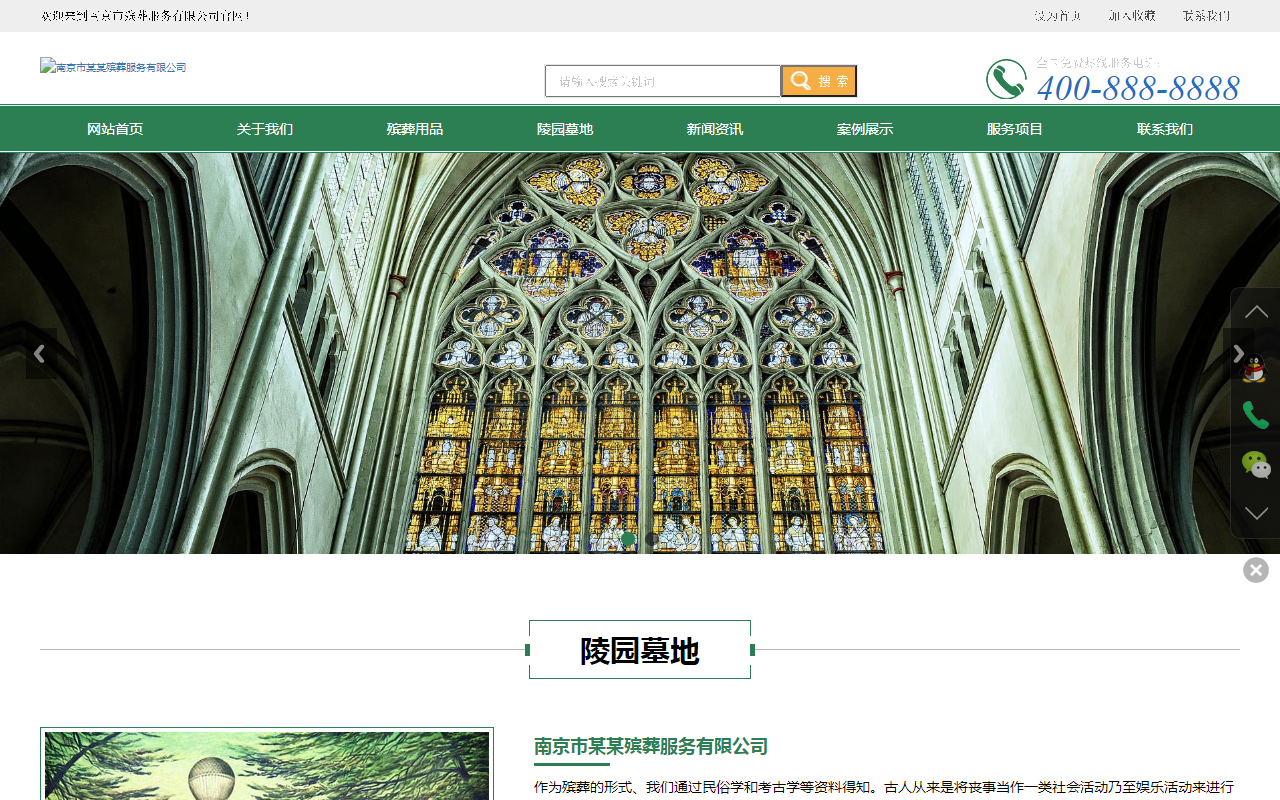The width and height of the screenshot is (1280, 800).
Task: Click the down chevron in the floating sidebar
Action: tap(1256, 513)
